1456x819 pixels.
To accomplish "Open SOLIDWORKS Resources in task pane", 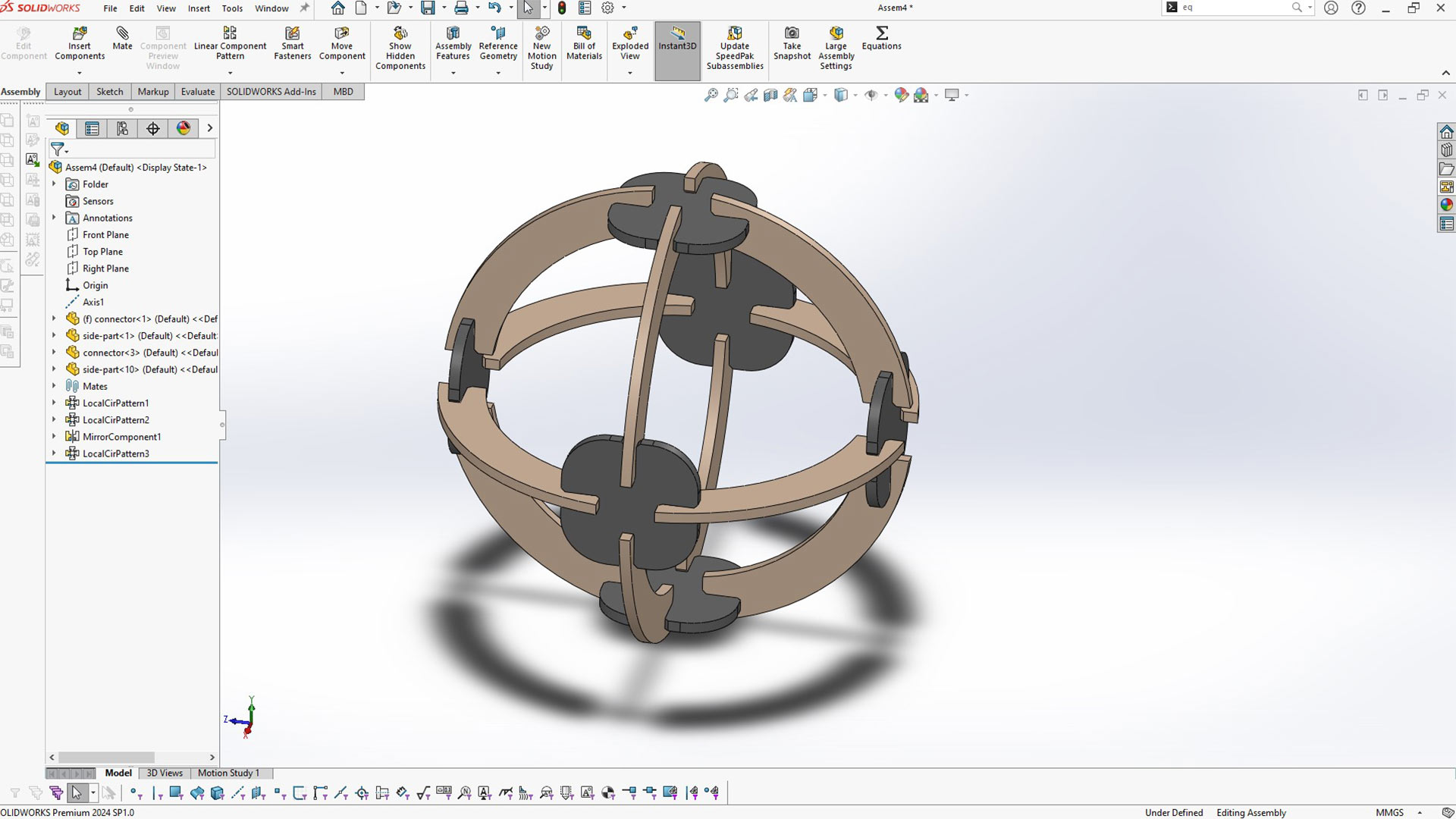I will pos(1446,131).
